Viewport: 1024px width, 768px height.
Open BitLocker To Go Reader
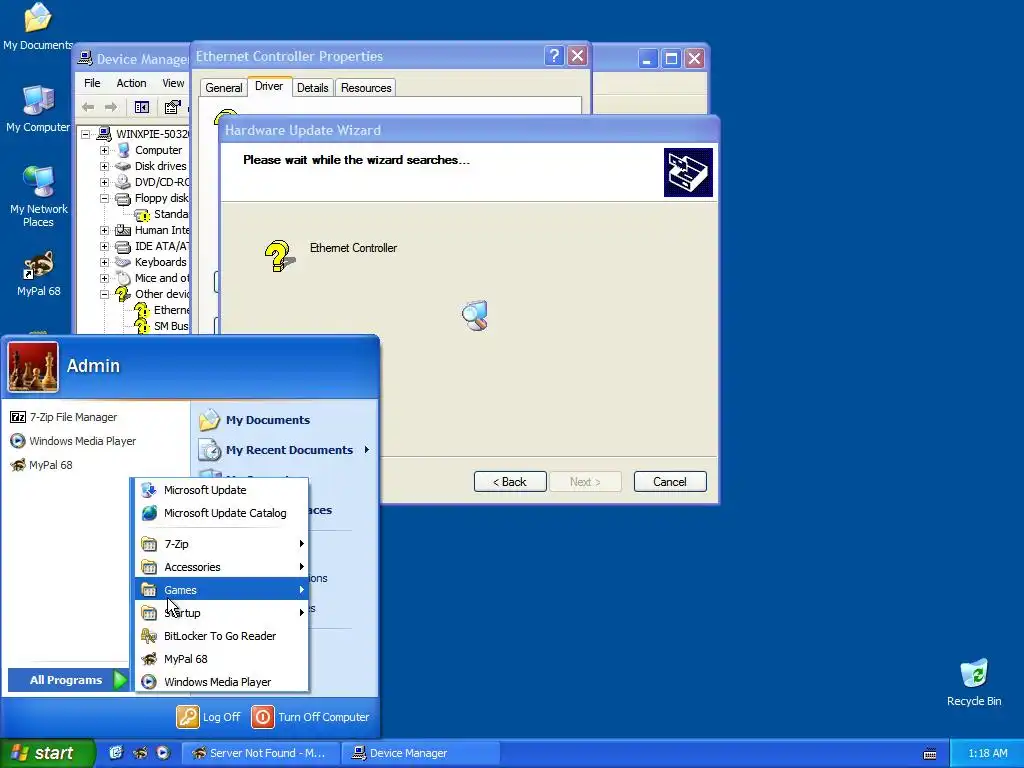(221, 635)
